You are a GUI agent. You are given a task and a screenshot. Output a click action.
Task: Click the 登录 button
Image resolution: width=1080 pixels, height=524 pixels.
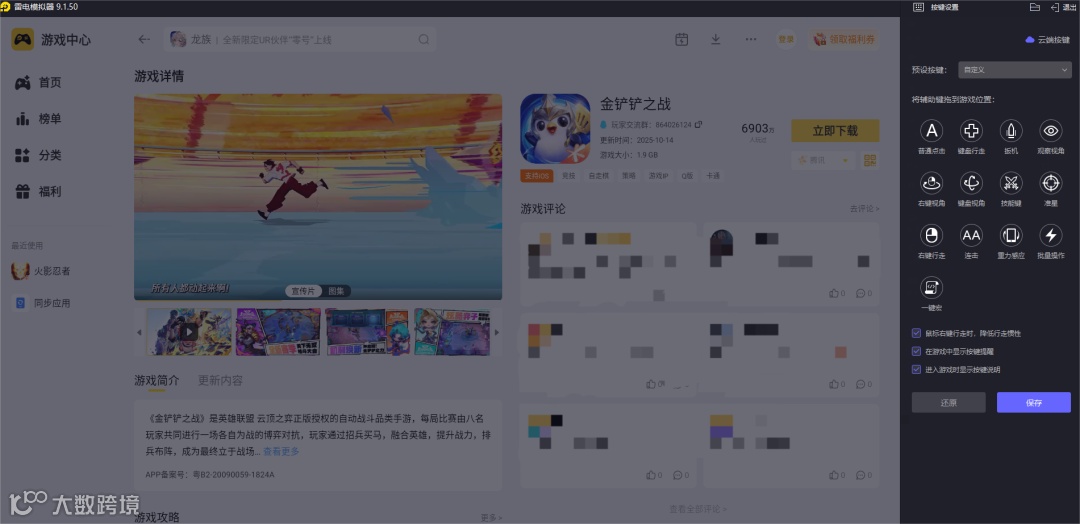coord(786,39)
